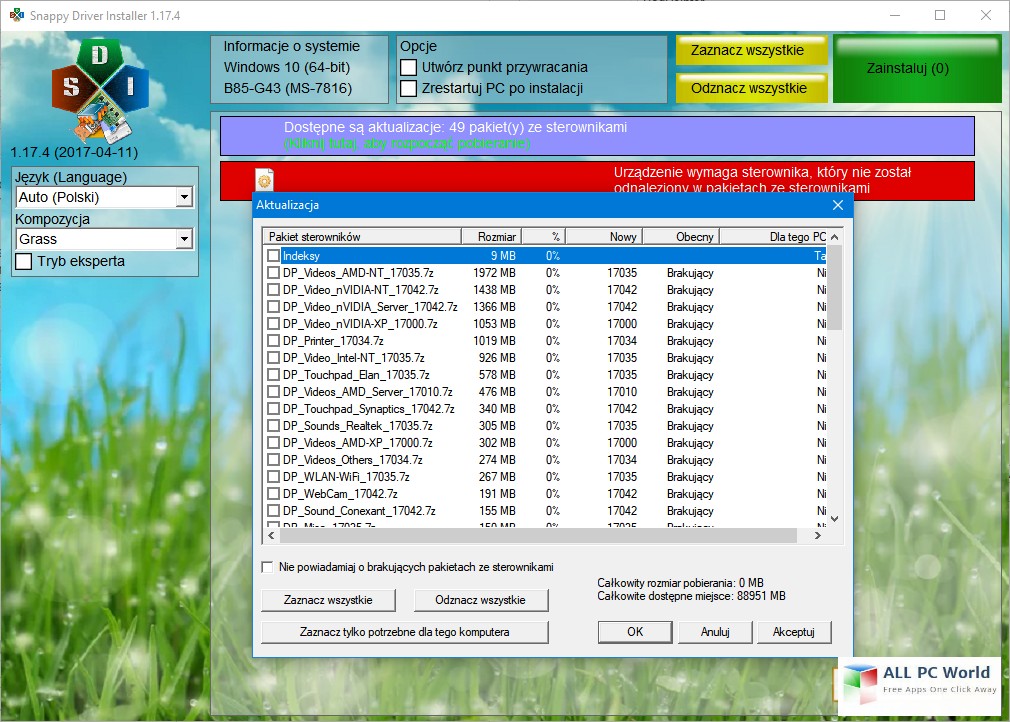The width and height of the screenshot is (1010, 722).
Task: Select DP_Videos_AMD-XP_17000.7z row
Action: pos(544,443)
